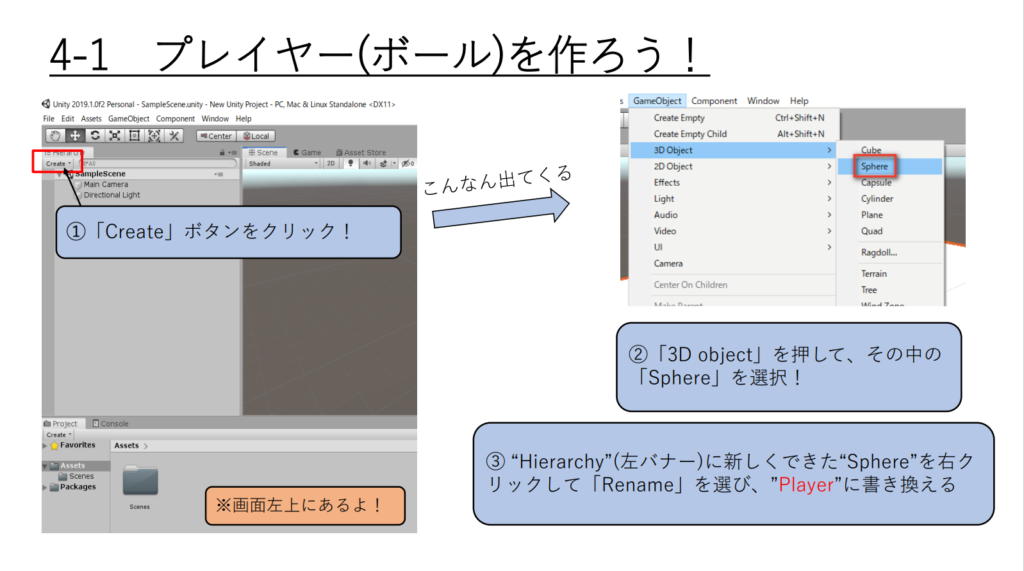1024x571 pixels.
Task: Choose Create Empty menu entry
Action: (x=733, y=118)
